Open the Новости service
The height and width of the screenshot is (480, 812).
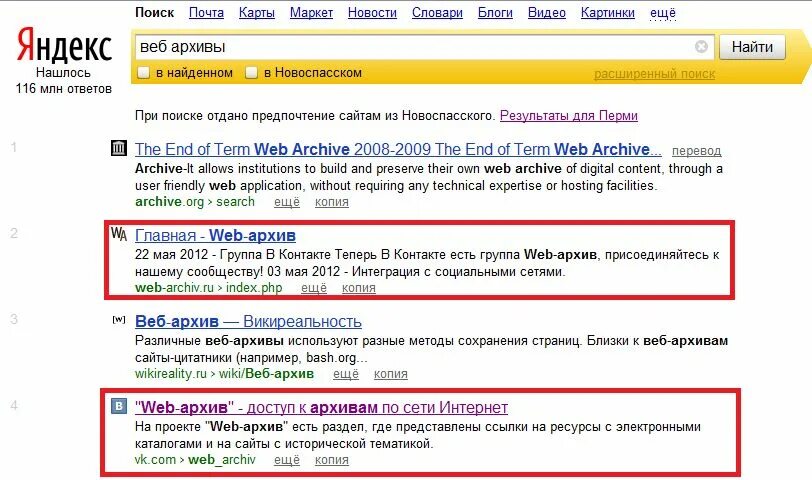(372, 12)
